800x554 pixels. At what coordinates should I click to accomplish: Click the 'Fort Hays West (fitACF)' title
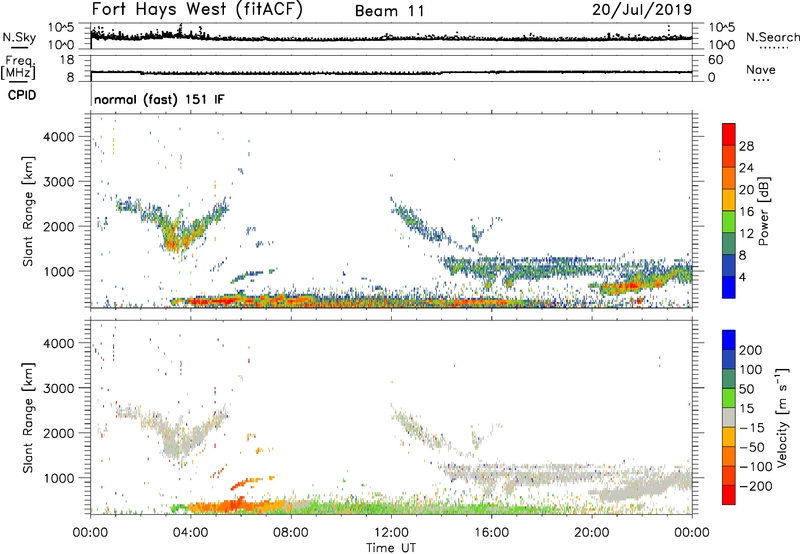pos(197,10)
